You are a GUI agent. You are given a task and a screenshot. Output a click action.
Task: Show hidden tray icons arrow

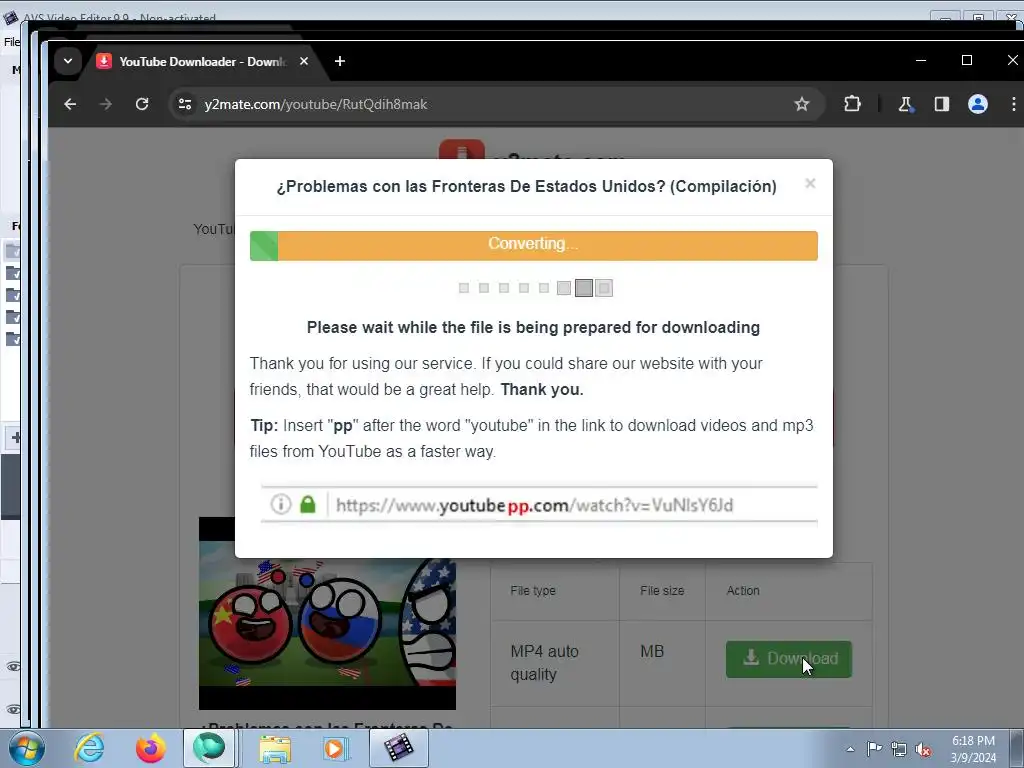(x=850, y=750)
